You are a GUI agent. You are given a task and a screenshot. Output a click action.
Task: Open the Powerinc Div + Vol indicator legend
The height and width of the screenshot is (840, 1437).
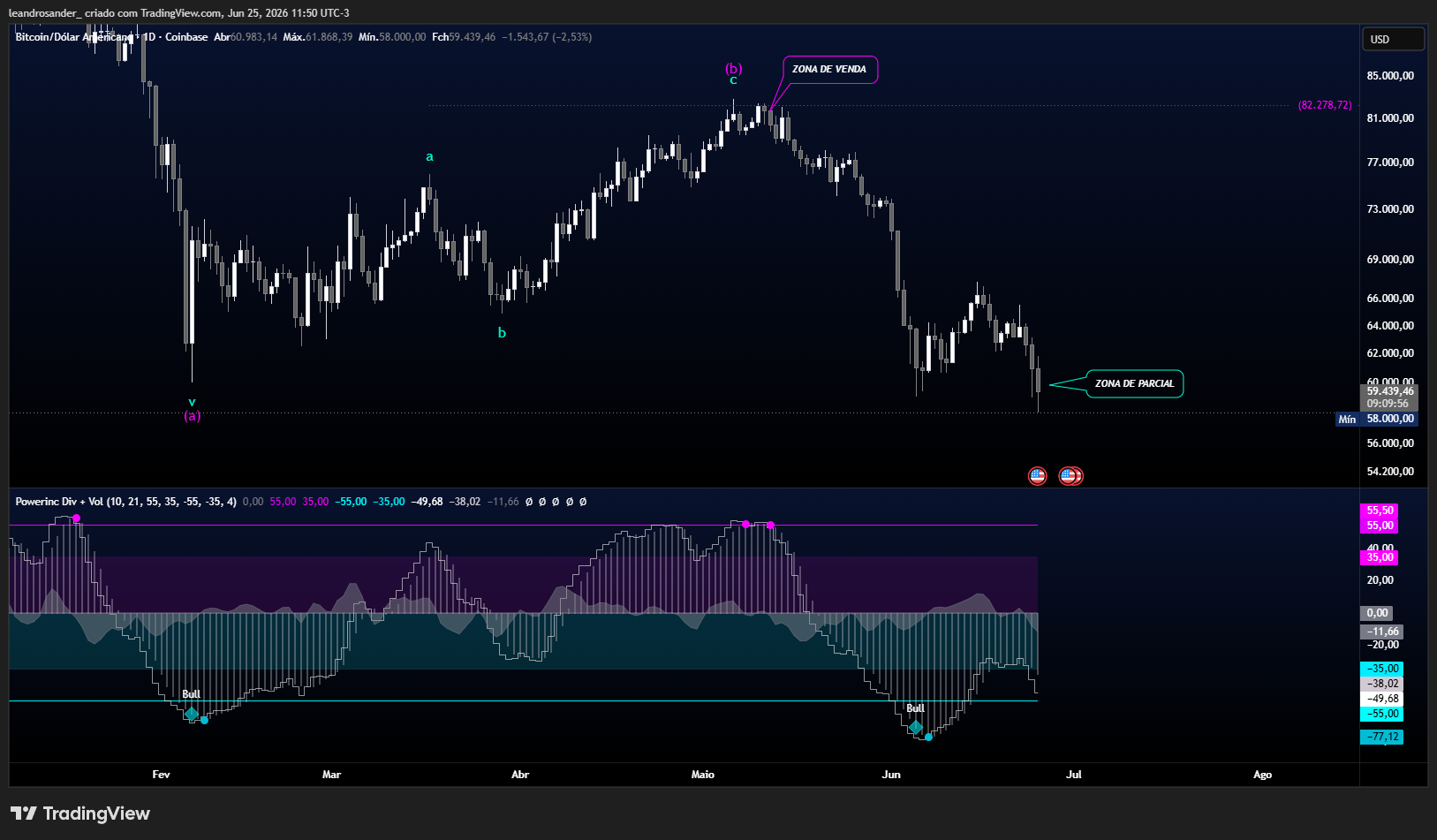coord(125,502)
